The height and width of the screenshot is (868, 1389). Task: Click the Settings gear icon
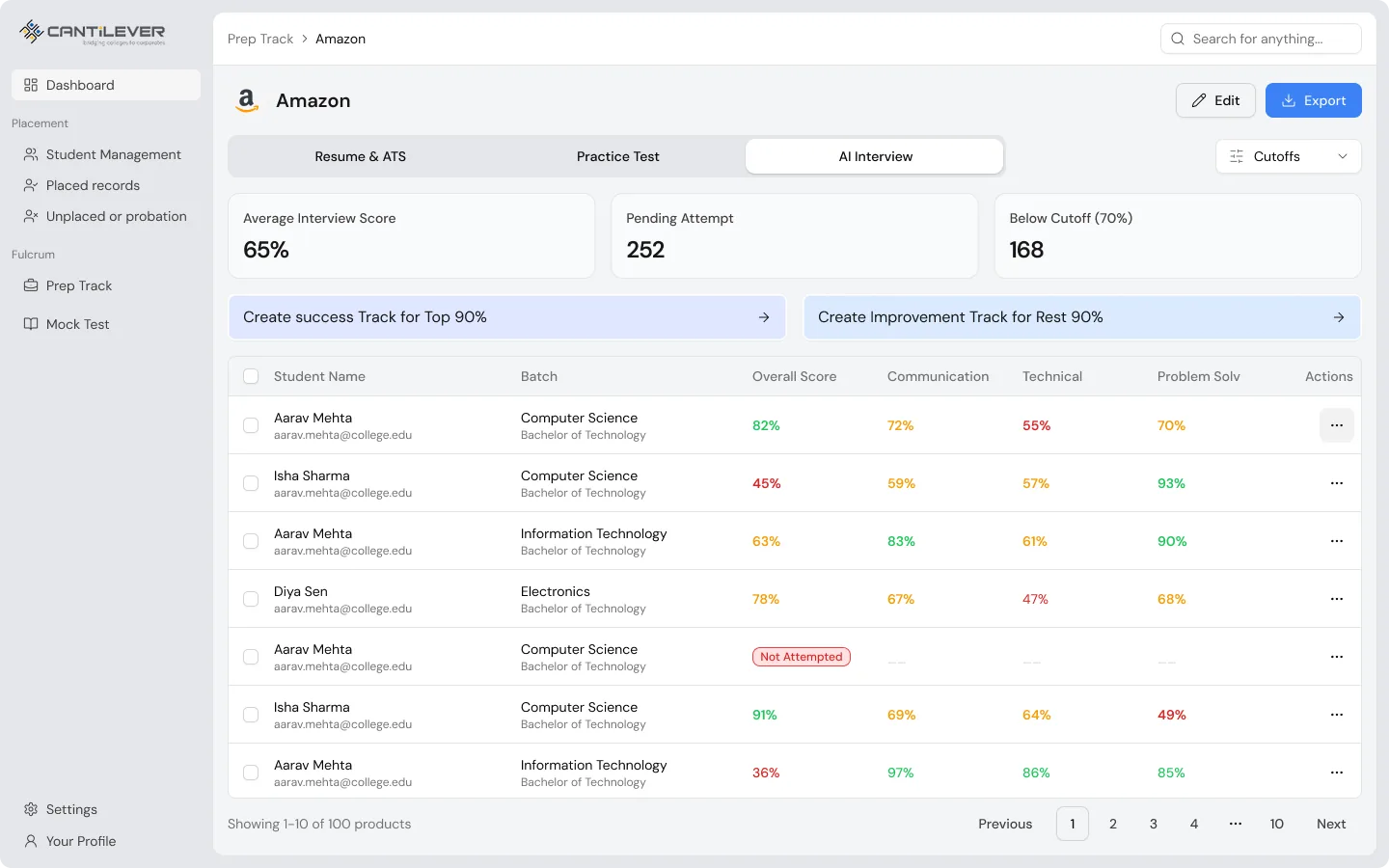coord(31,809)
